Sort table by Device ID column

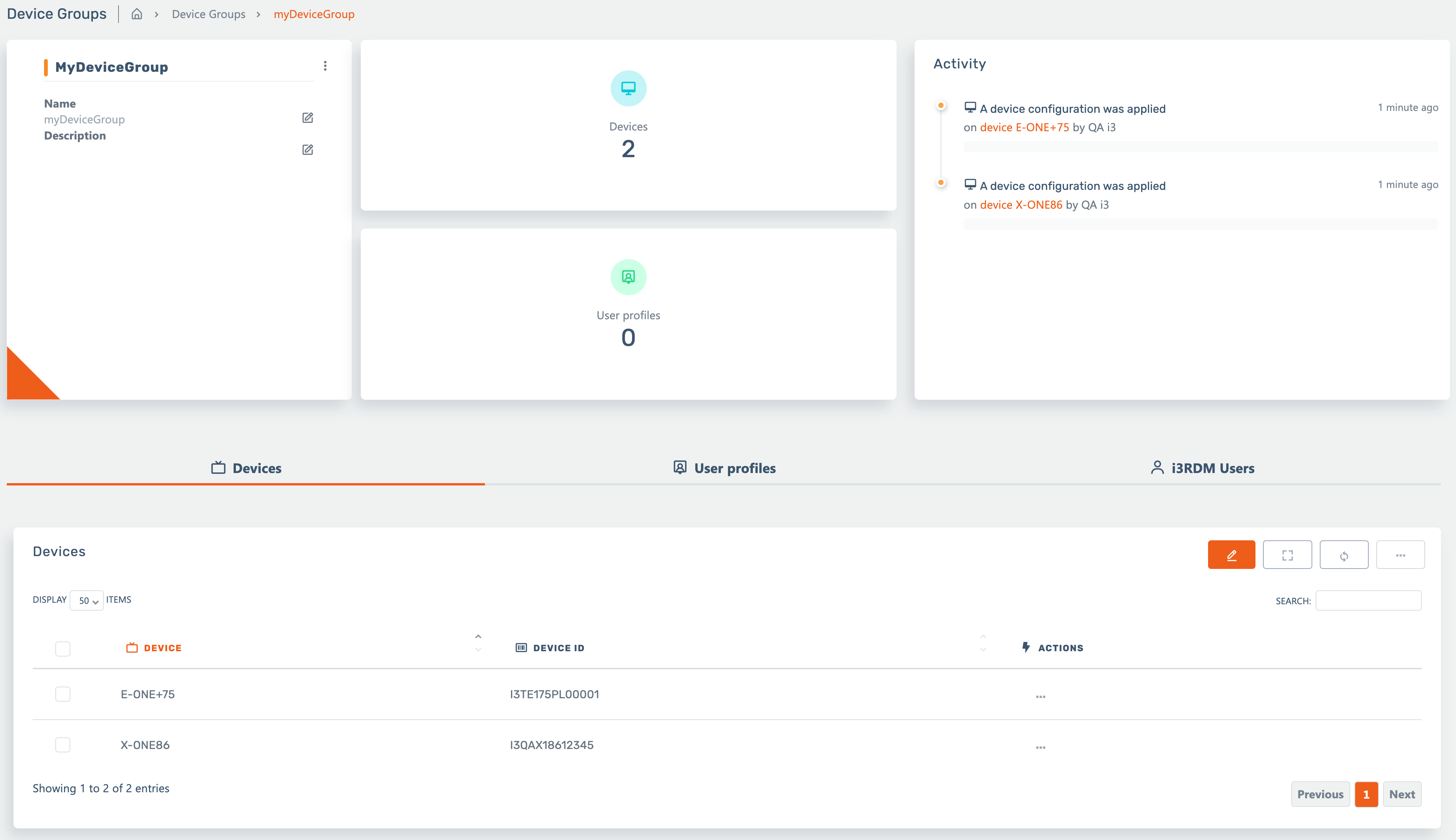[x=558, y=648]
